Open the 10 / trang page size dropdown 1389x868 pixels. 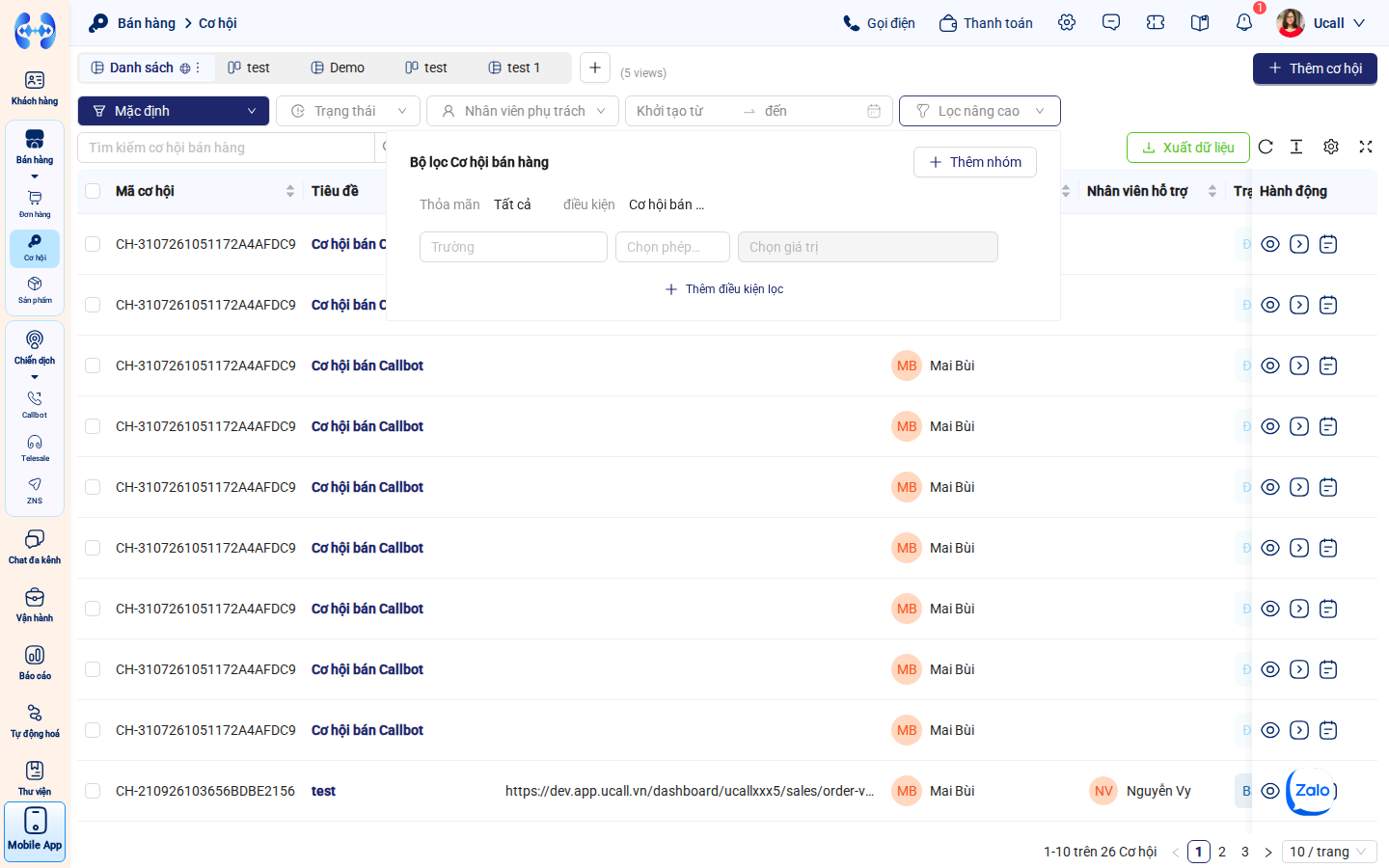click(x=1329, y=852)
